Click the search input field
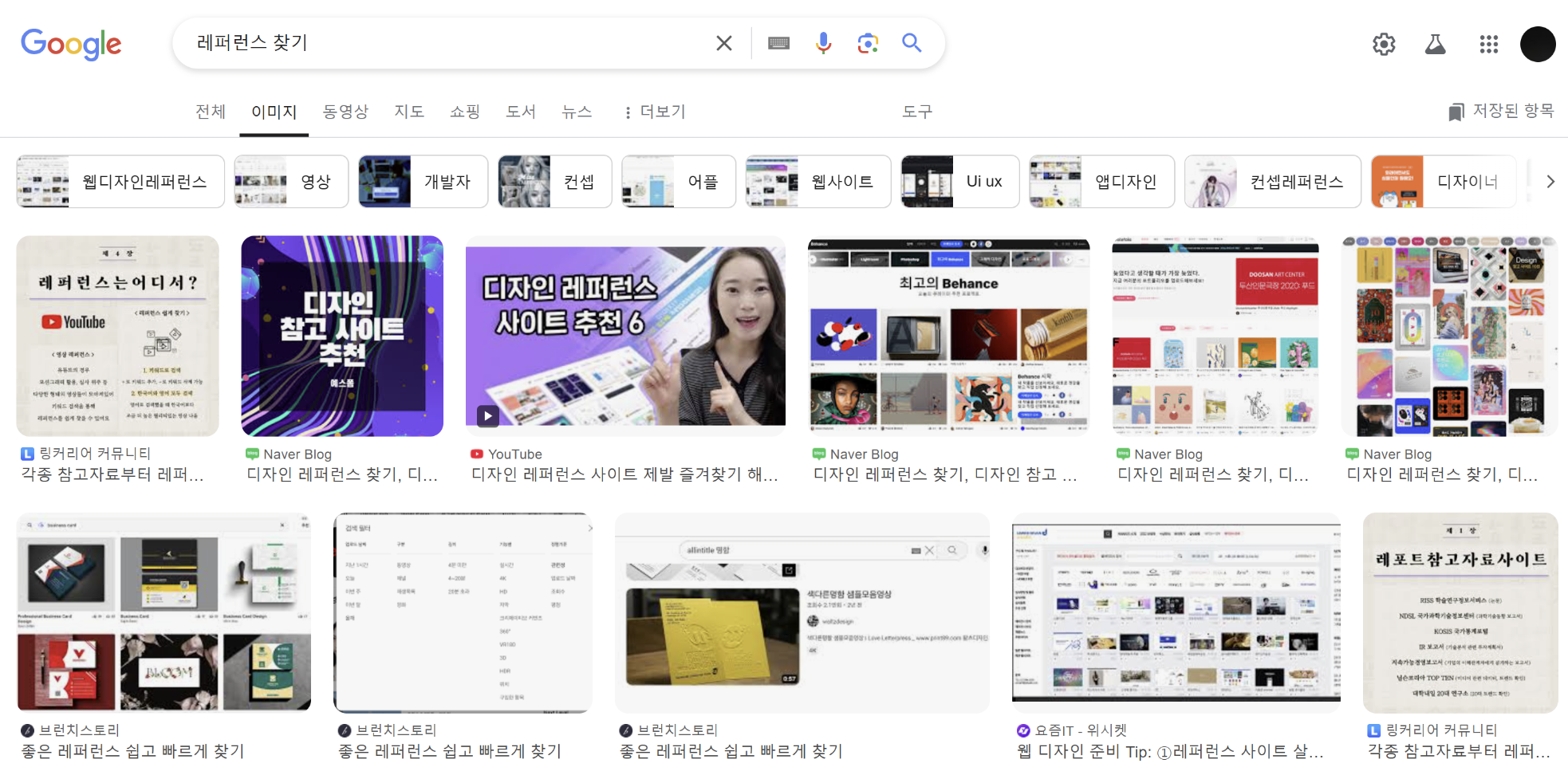This screenshot has height=771, width=1568. click(x=447, y=43)
